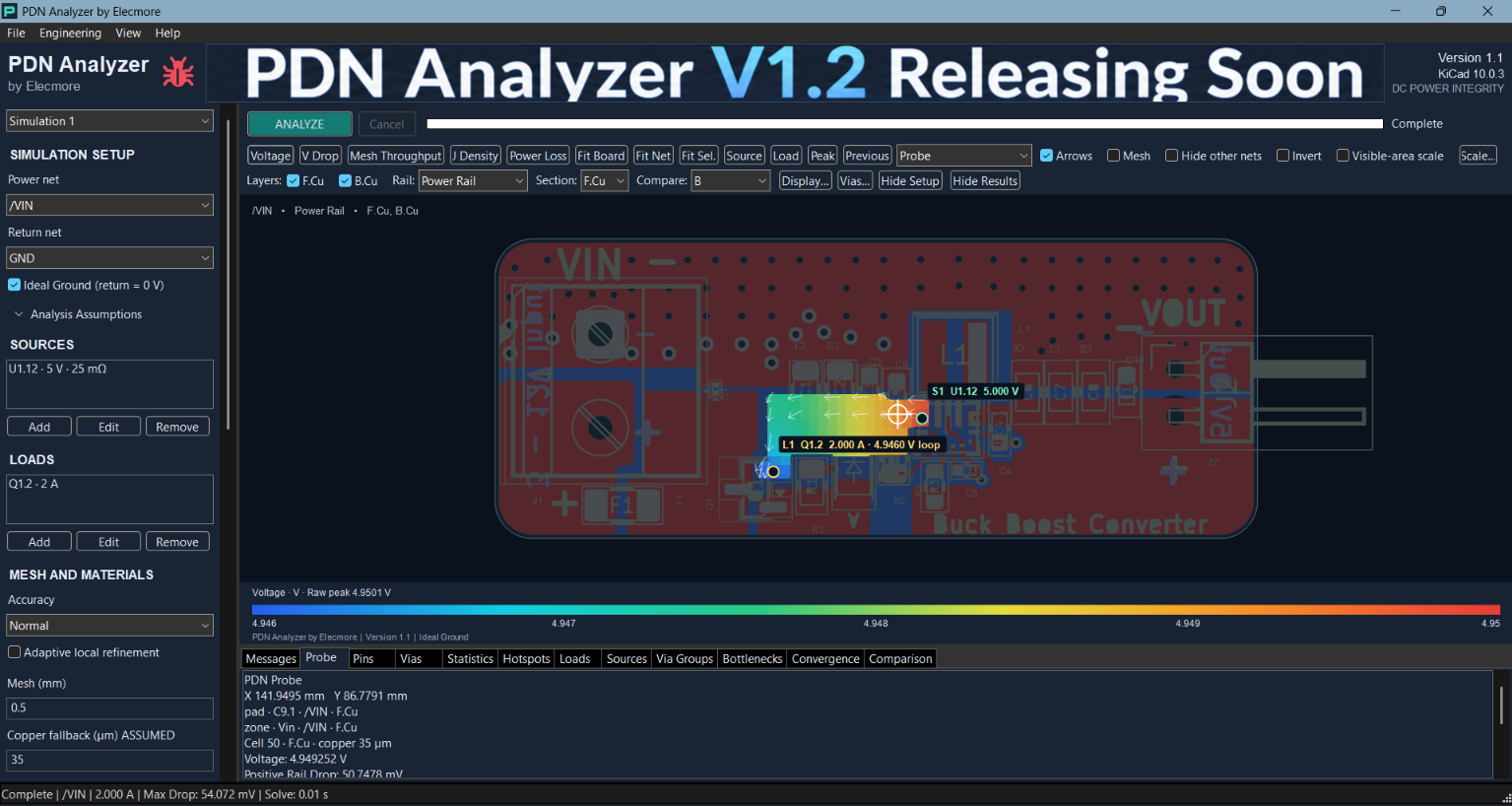Toggle the Ideal Ground checkbox
This screenshot has width=1512, height=806.
[x=15, y=285]
